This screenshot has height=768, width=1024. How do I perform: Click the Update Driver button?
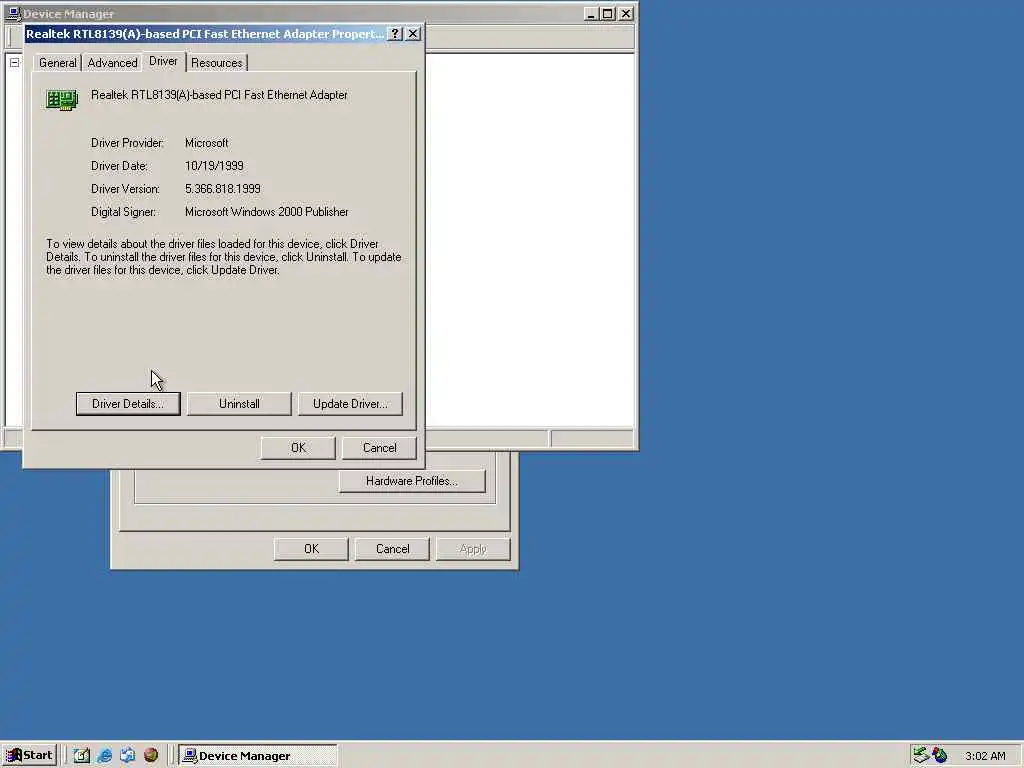coord(350,404)
